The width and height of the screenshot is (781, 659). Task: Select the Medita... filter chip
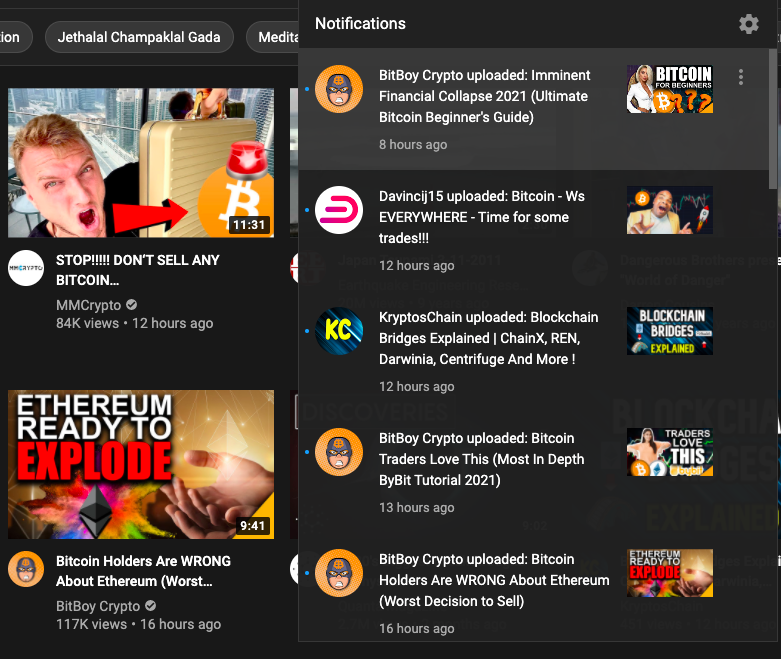tap(273, 37)
